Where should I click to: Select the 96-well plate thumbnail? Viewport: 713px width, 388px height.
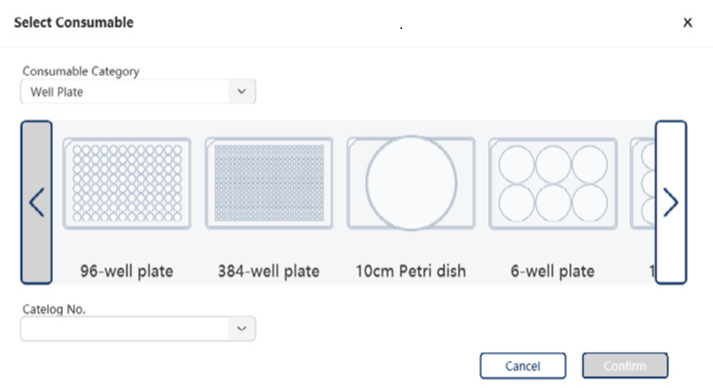(x=127, y=183)
